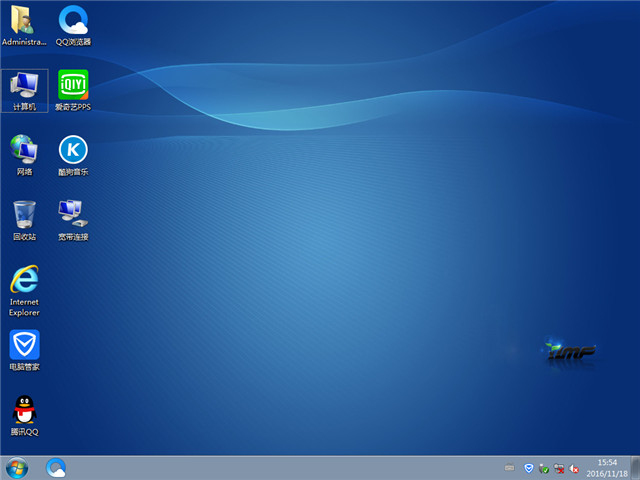This screenshot has height=480, width=640.
Task: Click the Show Desktop strip on the taskbar
Action: coord(635,467)
